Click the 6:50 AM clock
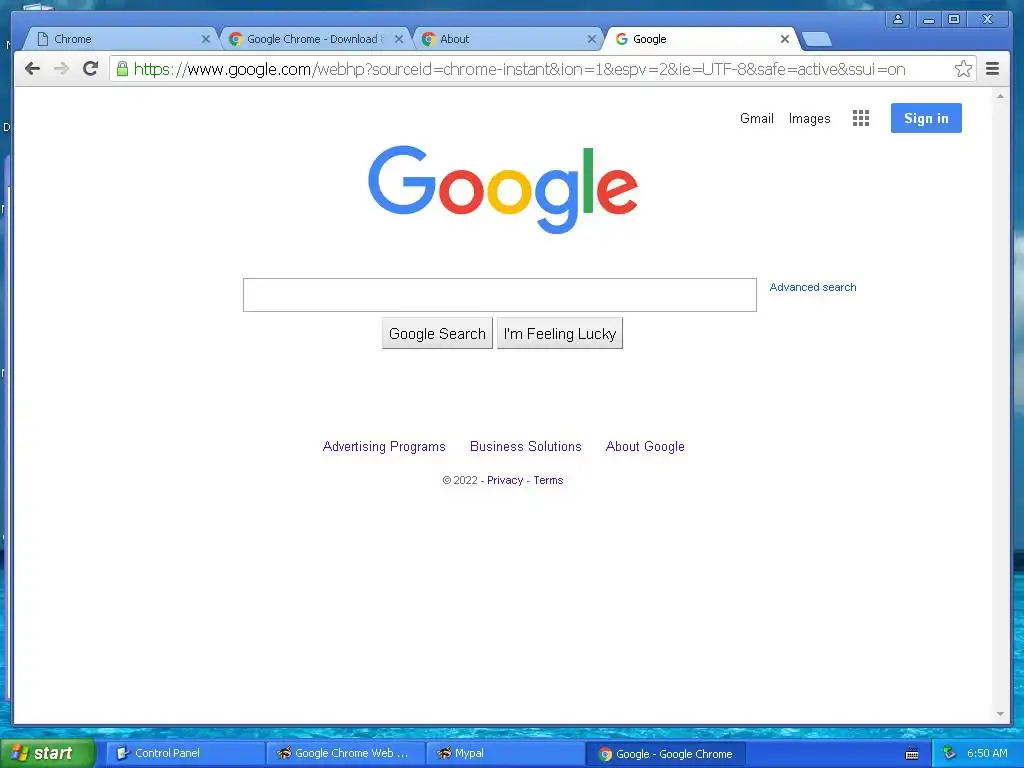The image size is (1024, 768). tap(987, 754)
